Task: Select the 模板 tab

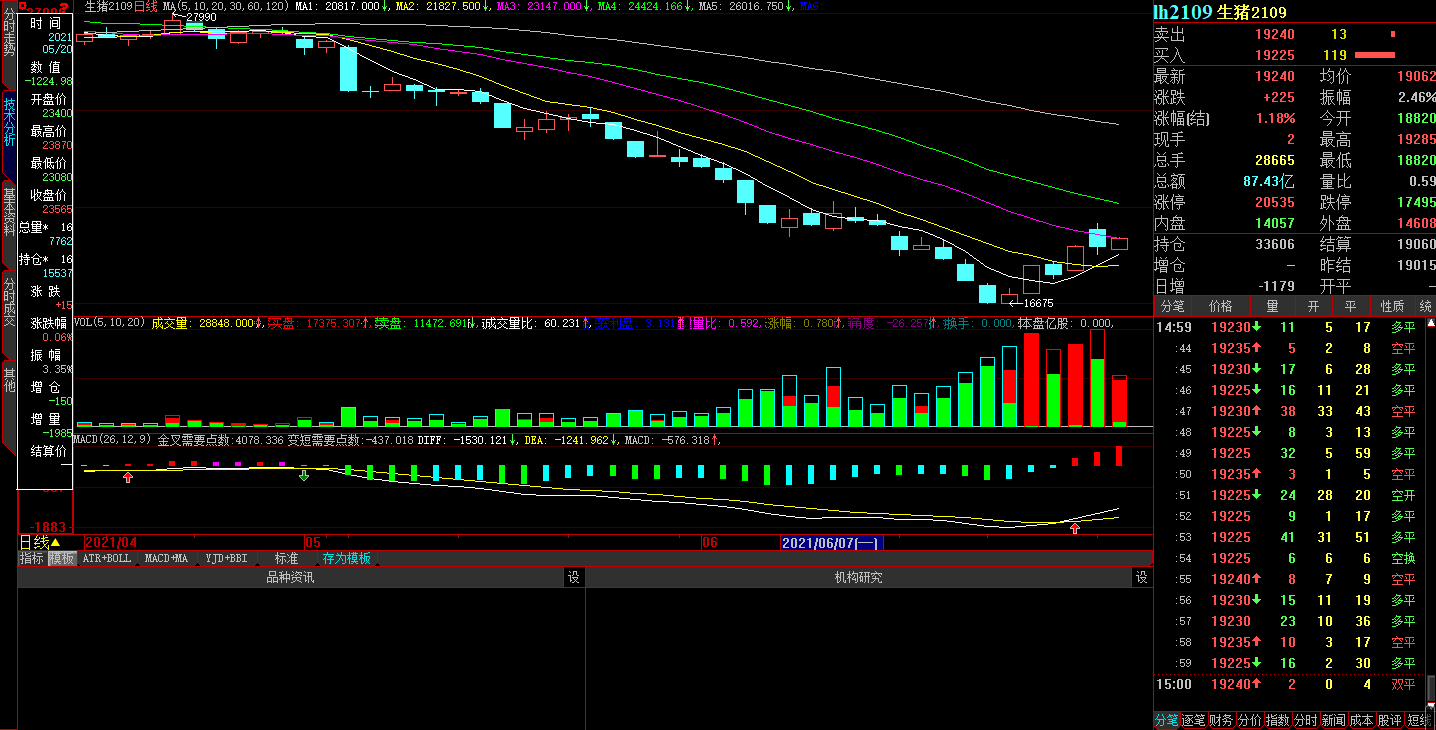Action: coord(62,558)
